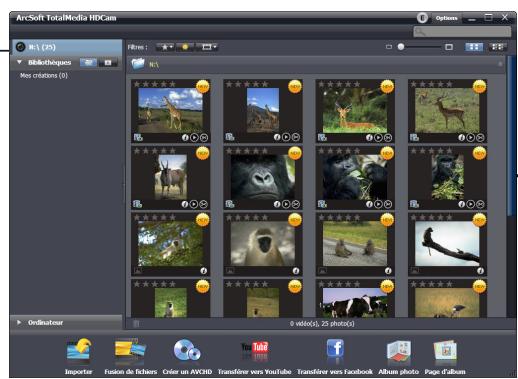Click info icon on first giraffe photo
Screen dimensions: 518x379
[185, 137]
